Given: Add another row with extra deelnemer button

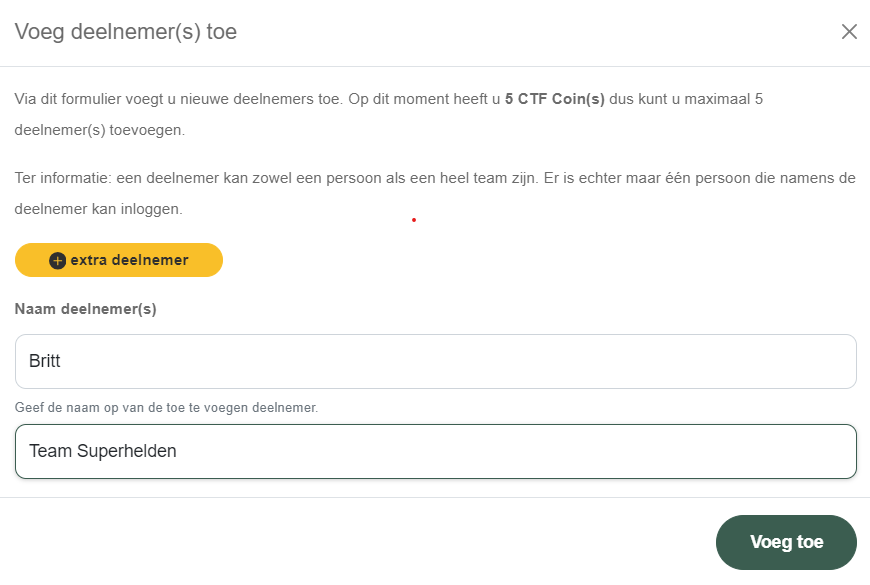Looking at the screenshot, I should (119, 260).
